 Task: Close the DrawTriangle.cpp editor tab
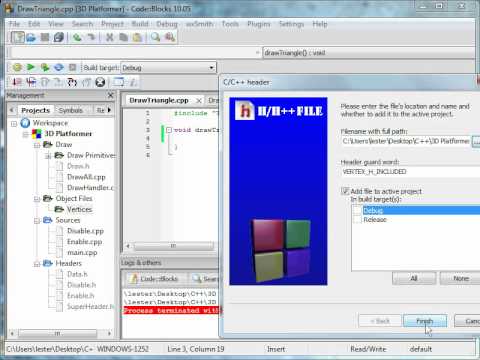(x=199, y=101)
